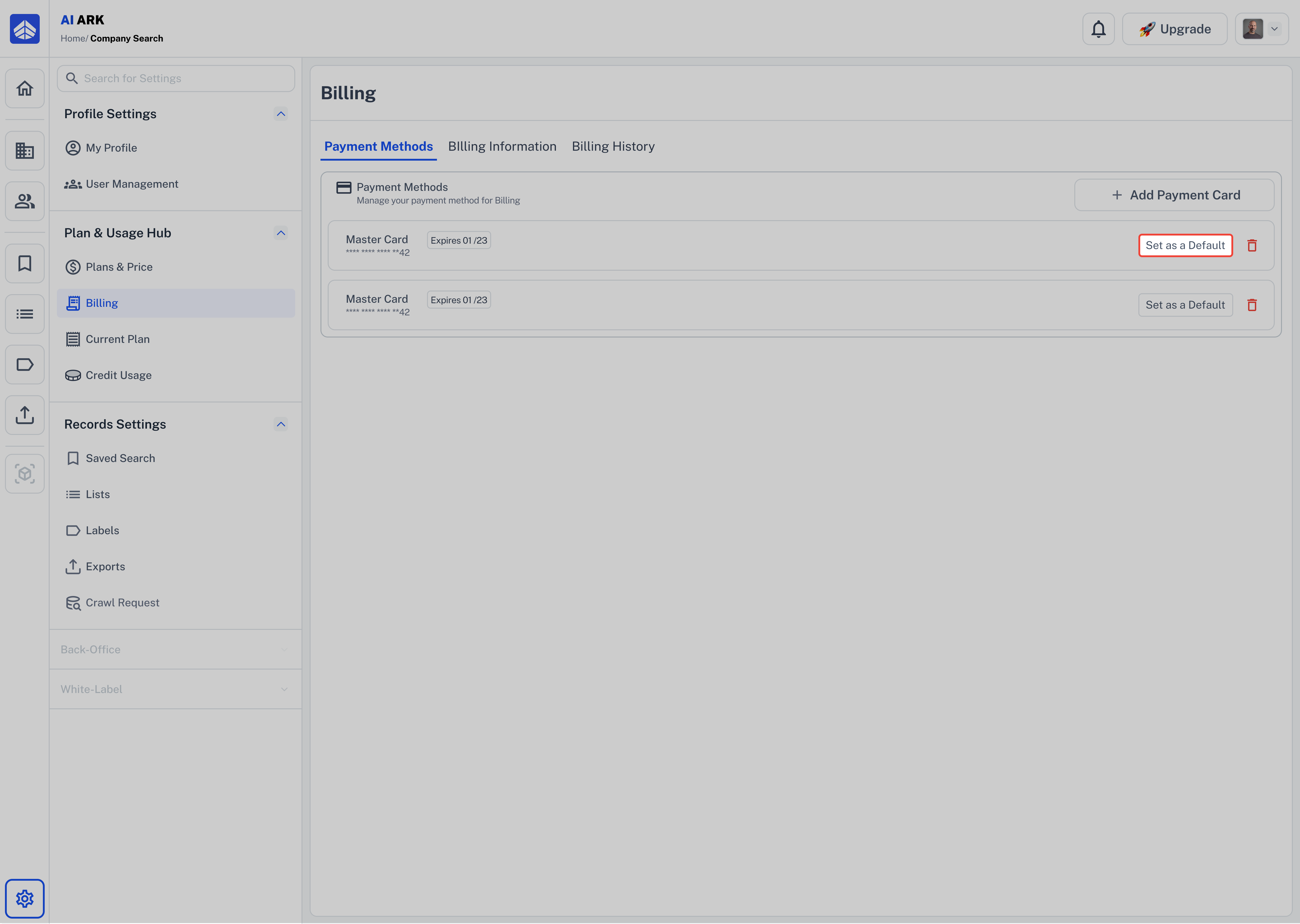
Task: Open the Company building icon in left rail
Action: pos(24,151)
